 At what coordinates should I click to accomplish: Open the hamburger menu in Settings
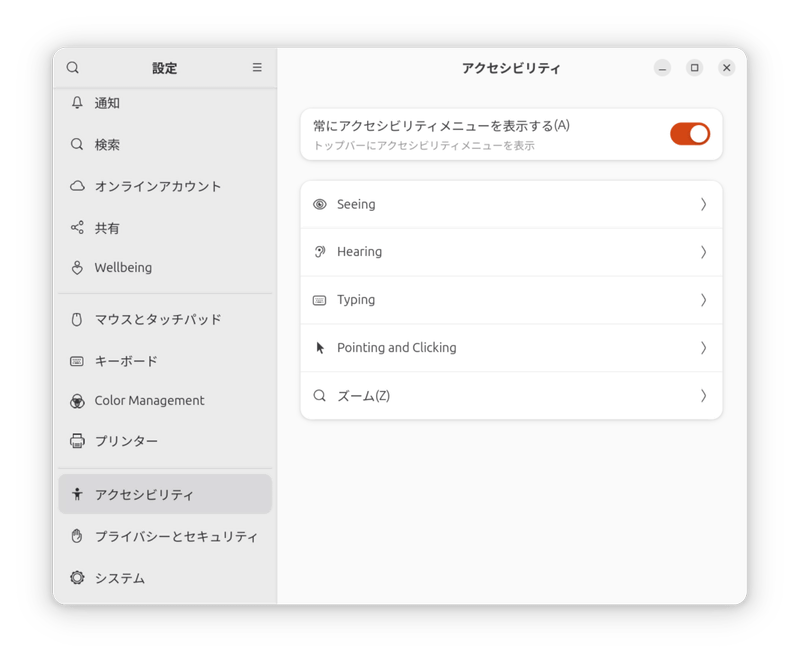(x=256, y=67)
